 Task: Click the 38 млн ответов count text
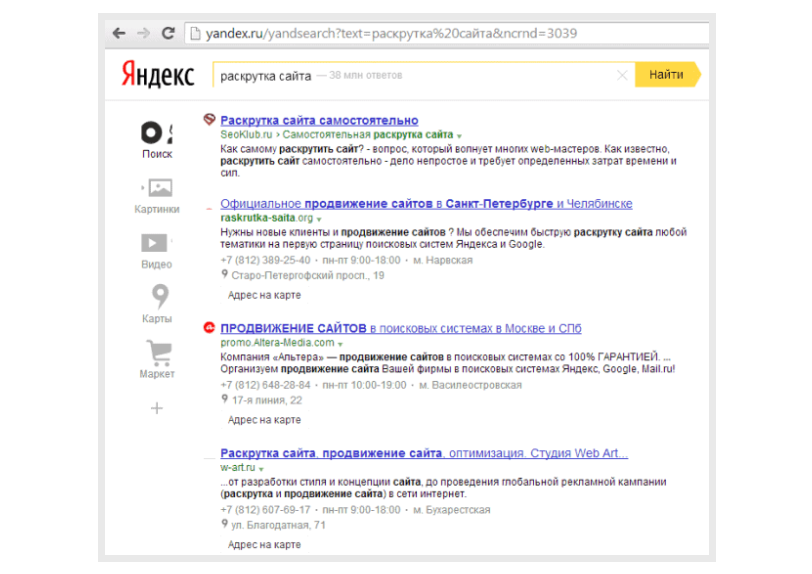[366, 76]
